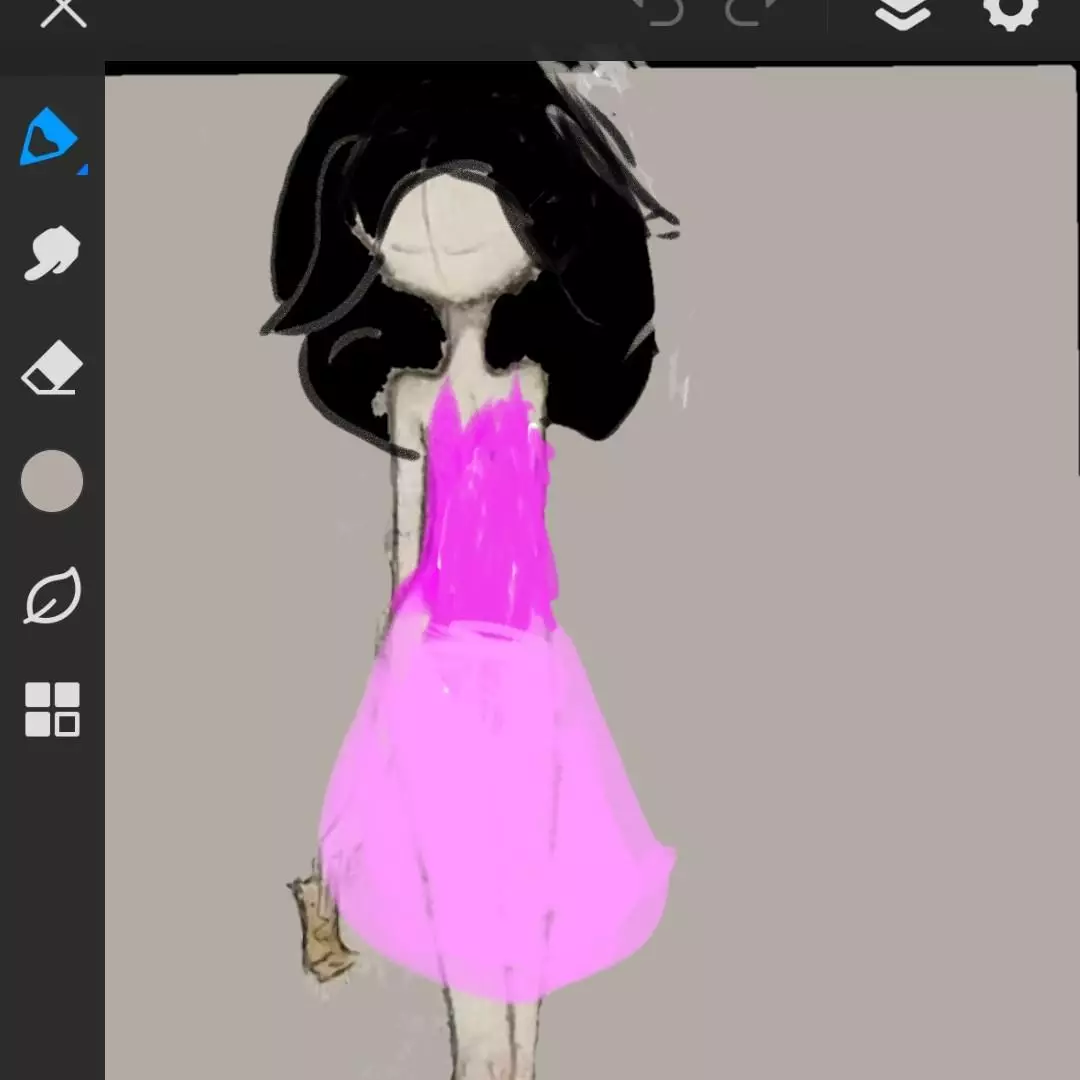This screenshot has height=1080, width=1080.
Task: Expand brush options via small blue corner triangle
Action: (82, 171)
